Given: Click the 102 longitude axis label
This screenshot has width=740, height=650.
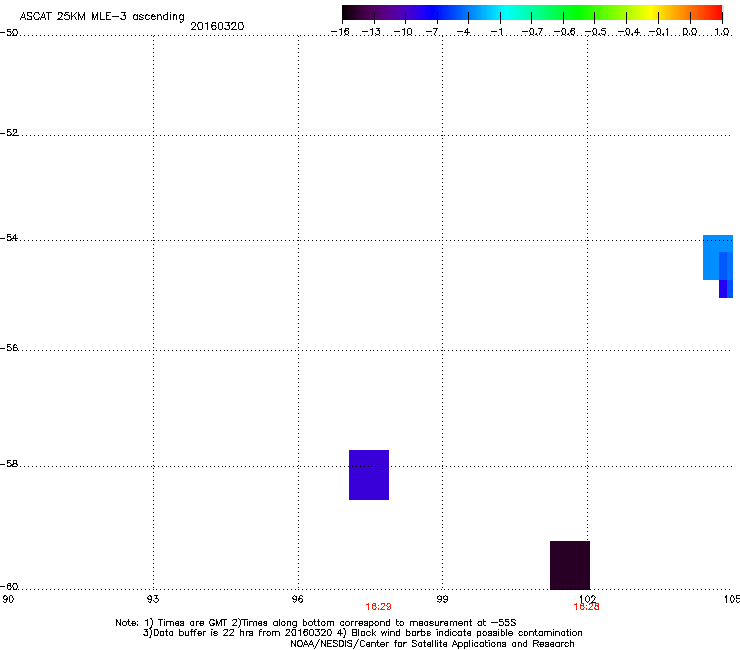Looking at the screenshot, I should 587,599.
